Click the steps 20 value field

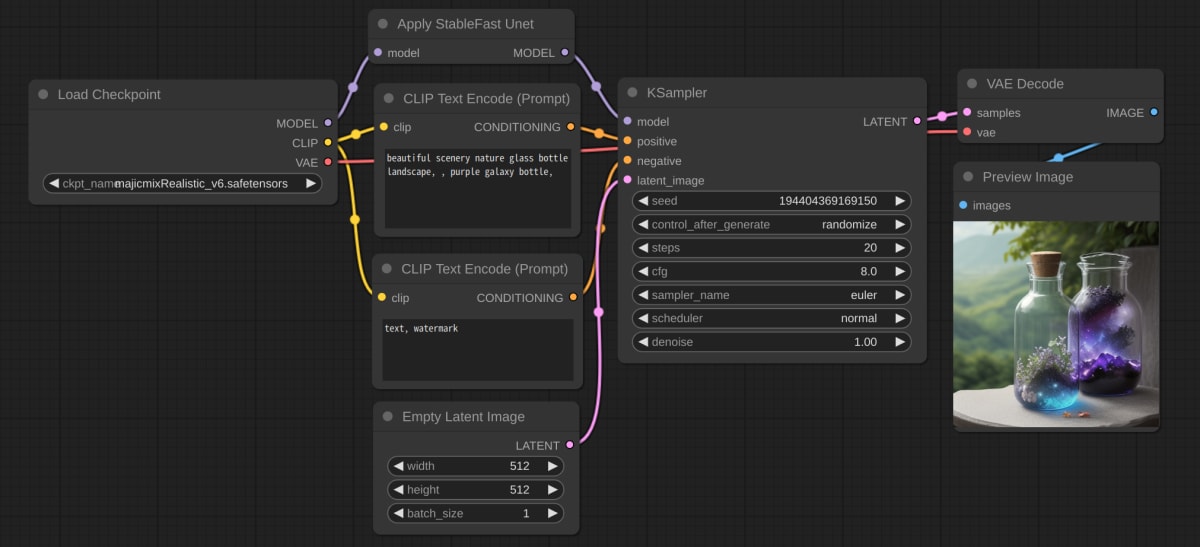coord(772,248)
